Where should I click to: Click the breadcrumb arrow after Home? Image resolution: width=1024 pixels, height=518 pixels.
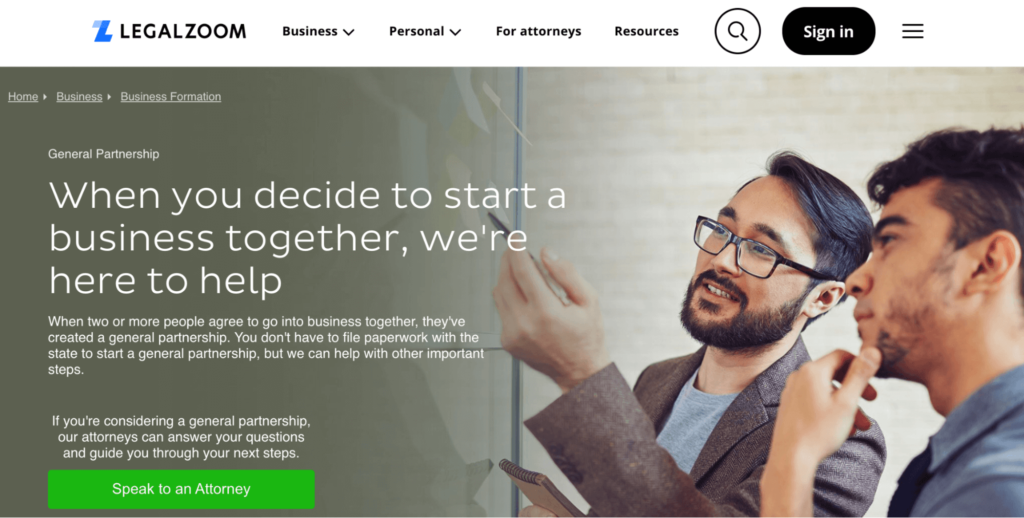point(45,97)
